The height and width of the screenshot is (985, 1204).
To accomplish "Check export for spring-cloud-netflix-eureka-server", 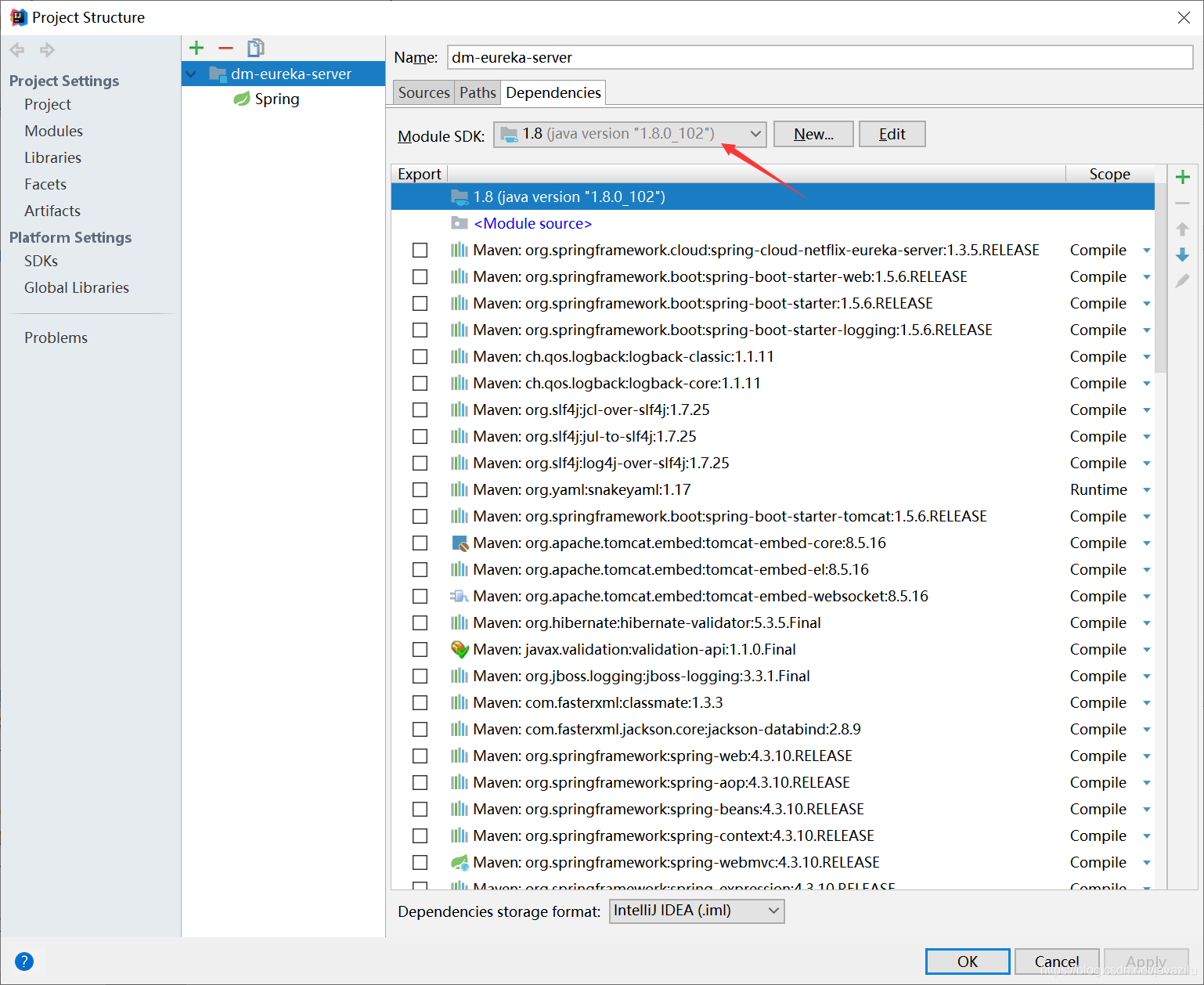I will pos(420,251).
